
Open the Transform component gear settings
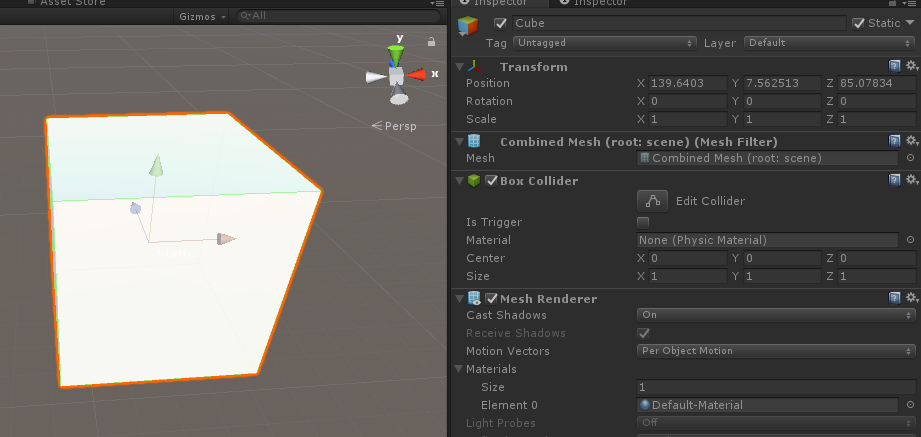click(x=910, y=66)
